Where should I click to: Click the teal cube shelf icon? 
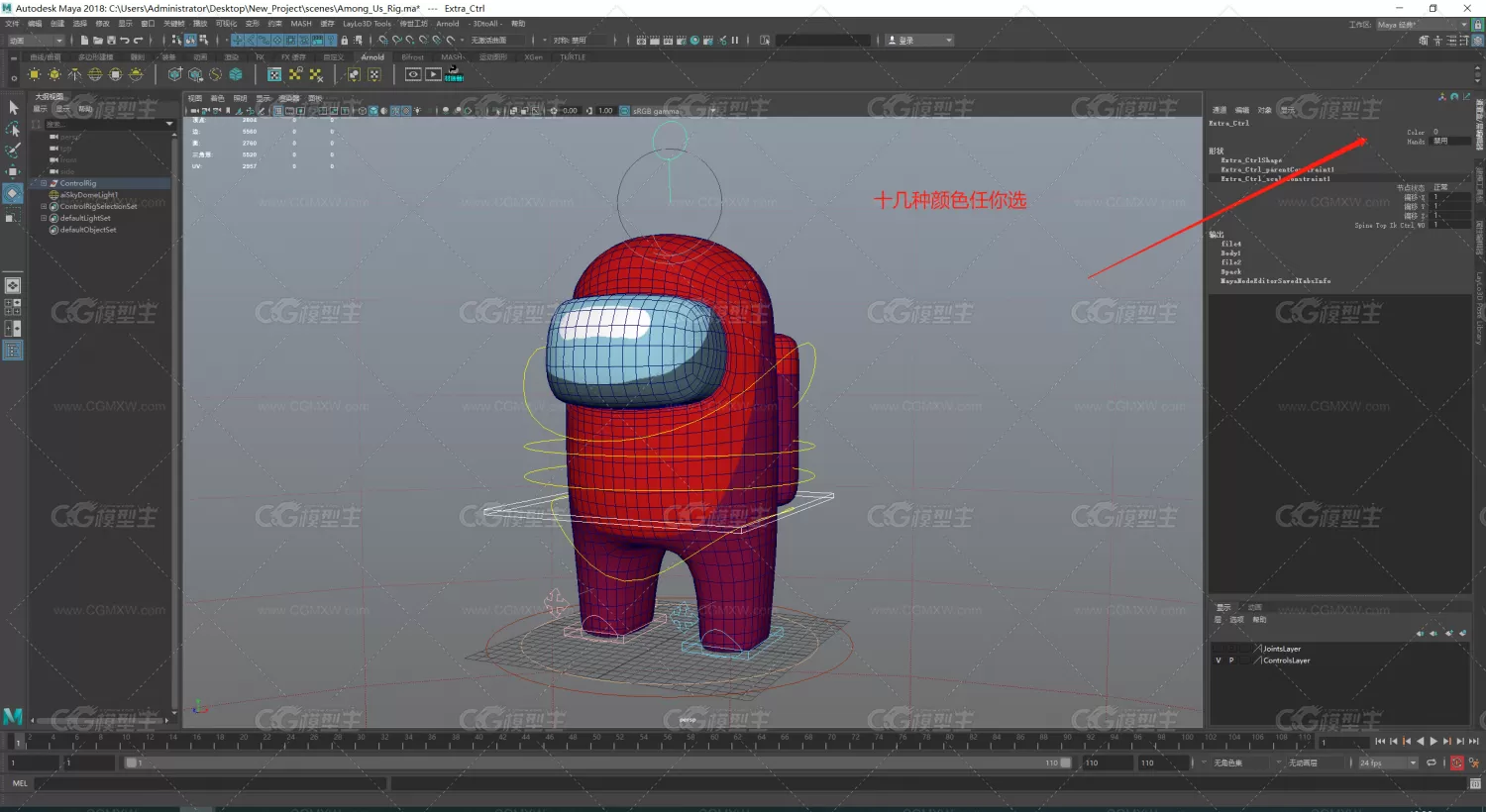coord(236,74)
